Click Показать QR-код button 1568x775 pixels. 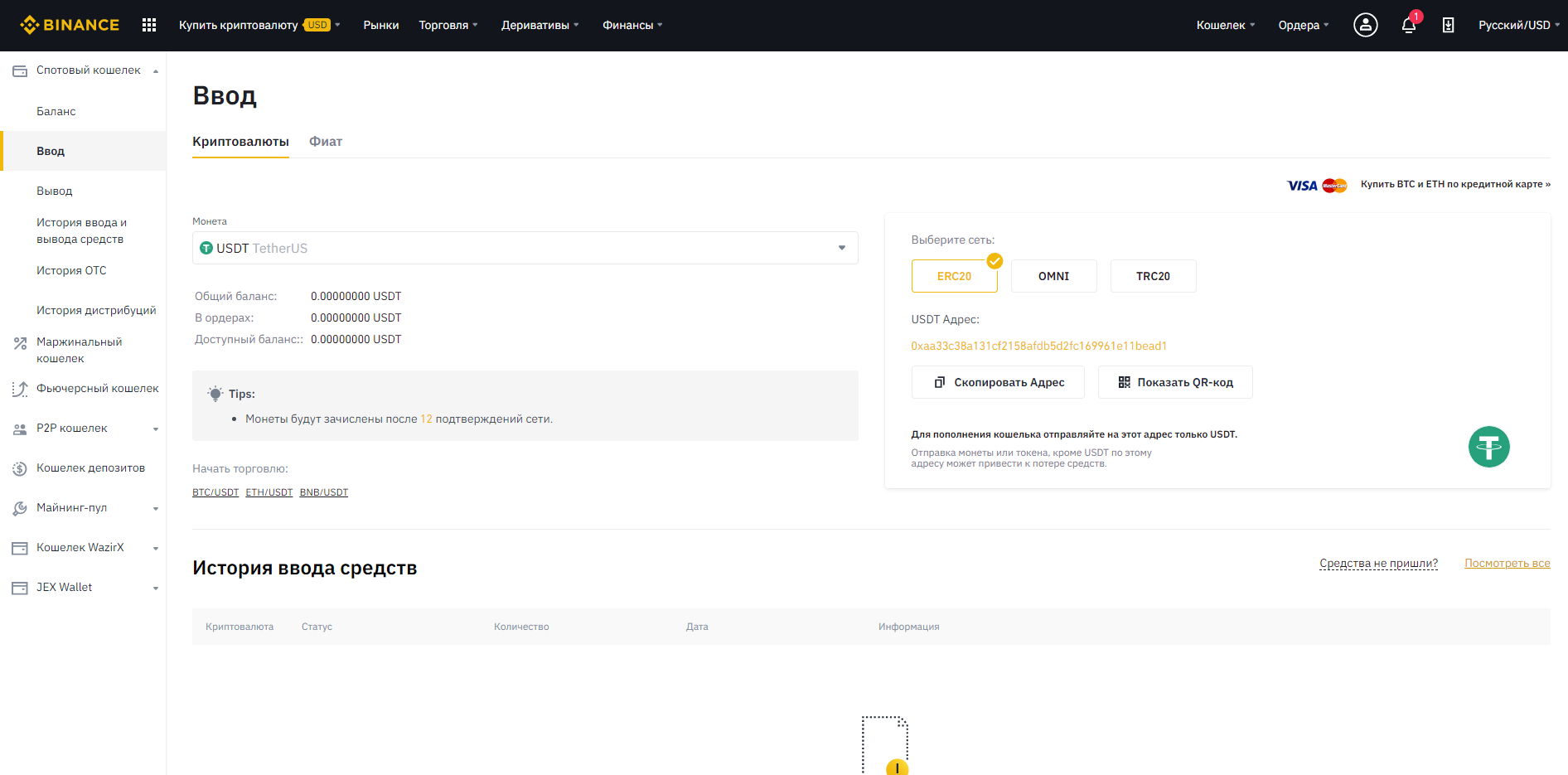[x=1175, y=382]
